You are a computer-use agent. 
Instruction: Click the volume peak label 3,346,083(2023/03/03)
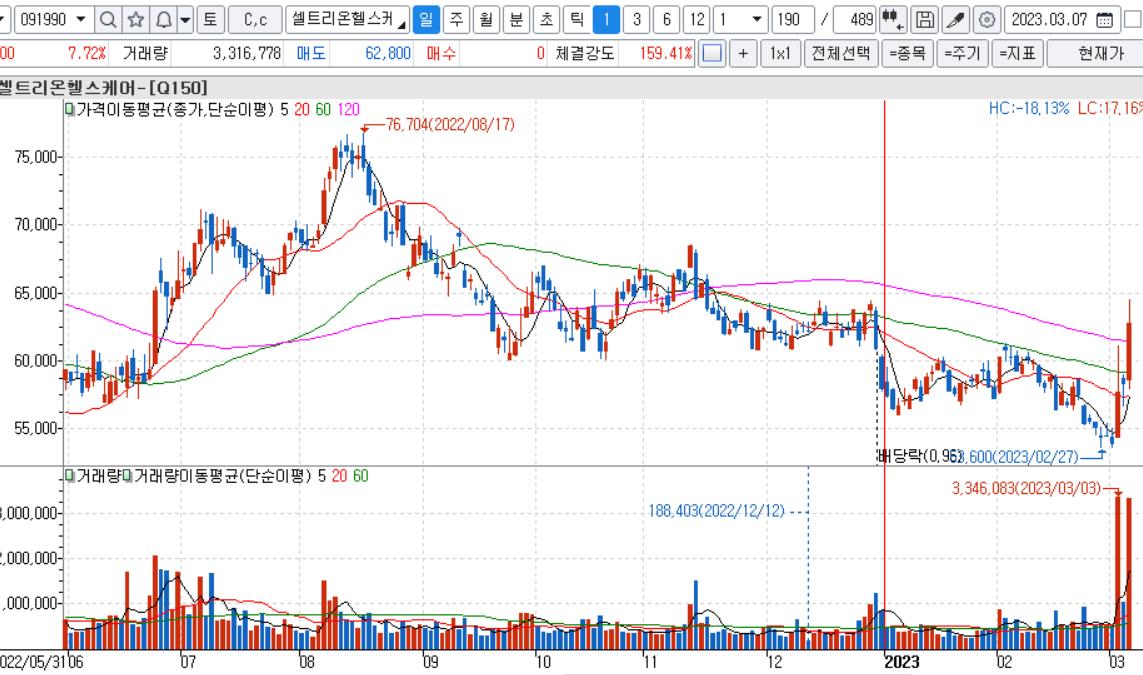[1026, 488]
